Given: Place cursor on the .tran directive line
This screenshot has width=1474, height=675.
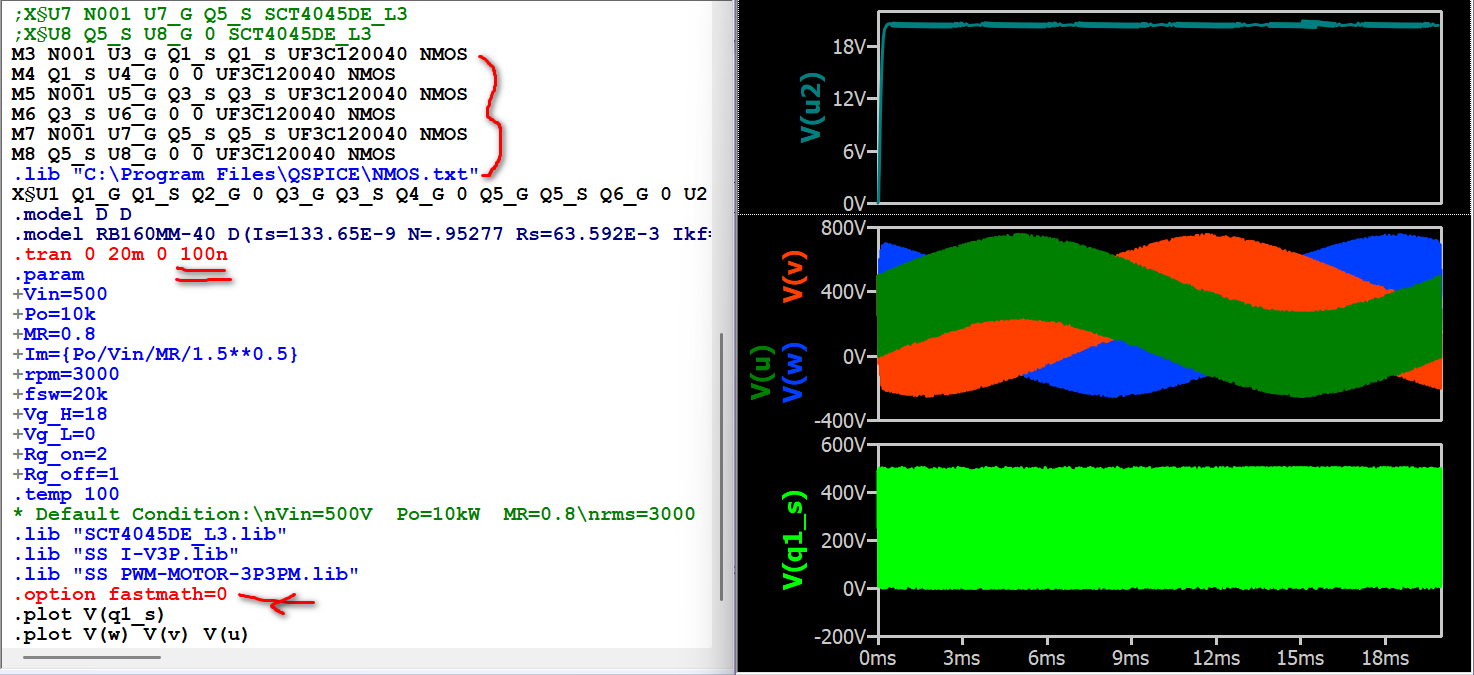Looking at the screenshot, I should (120, 254).
